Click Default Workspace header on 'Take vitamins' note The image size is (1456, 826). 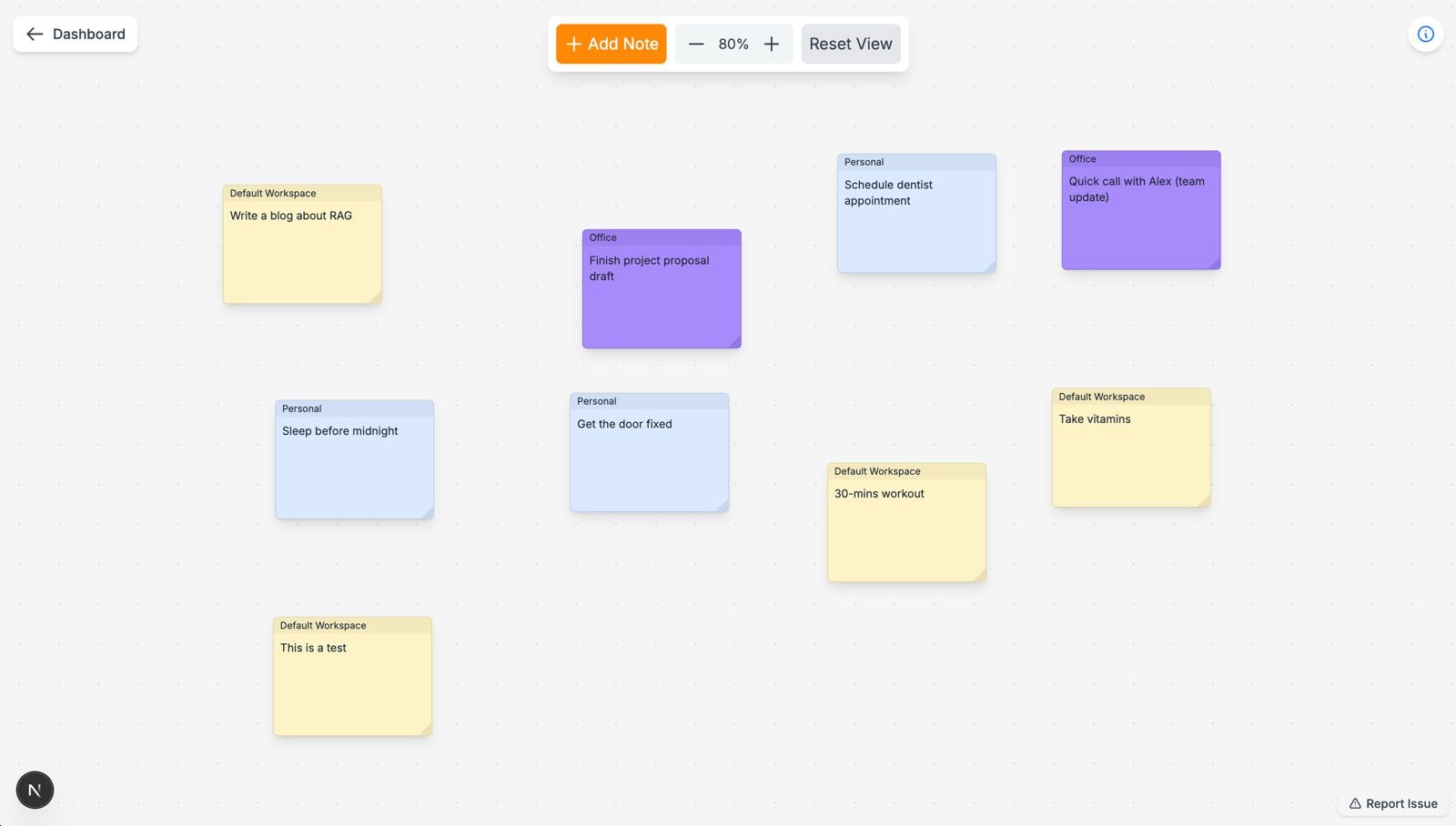pos(1131,397)
